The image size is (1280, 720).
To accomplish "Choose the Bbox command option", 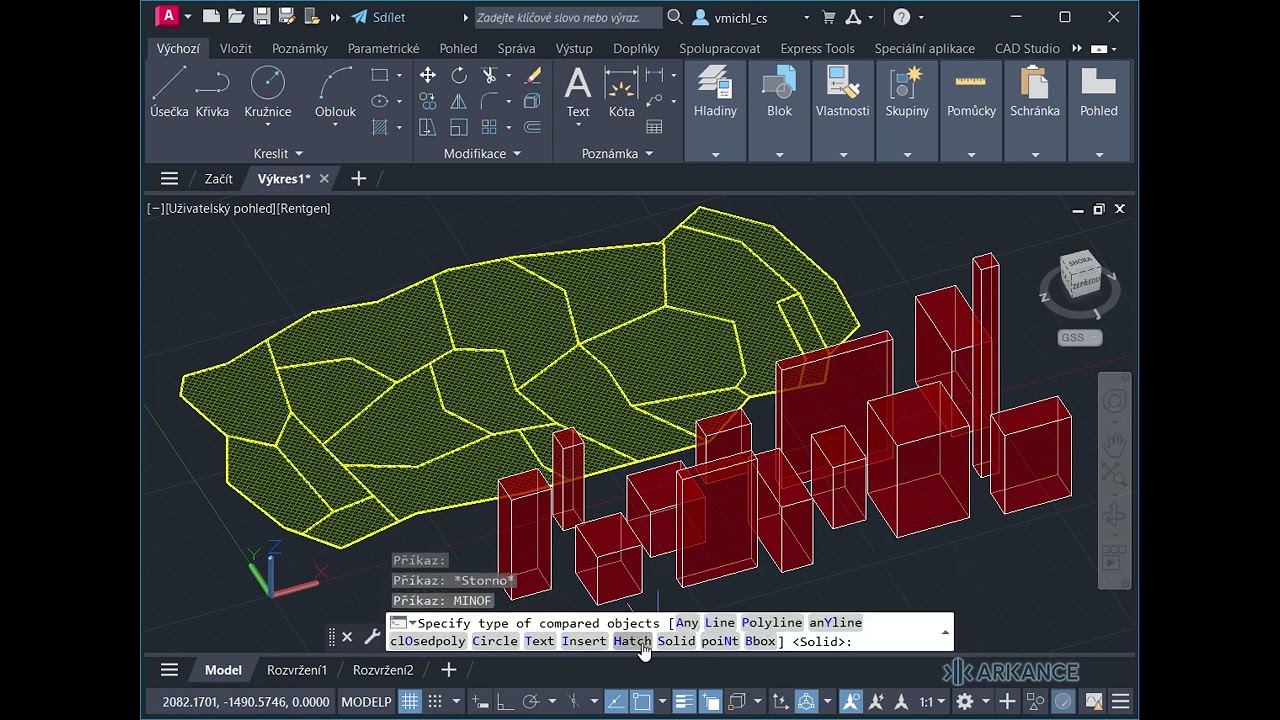I will [761, 641].
